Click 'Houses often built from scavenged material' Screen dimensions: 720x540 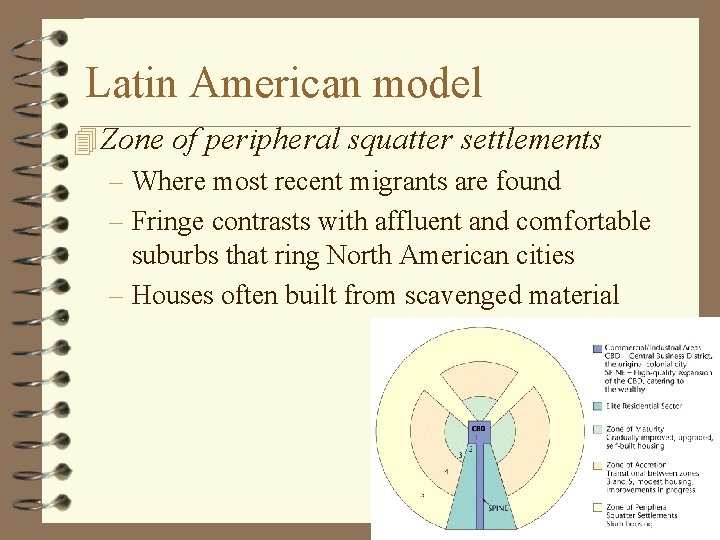pyautogui.click(x=375, y=295)
